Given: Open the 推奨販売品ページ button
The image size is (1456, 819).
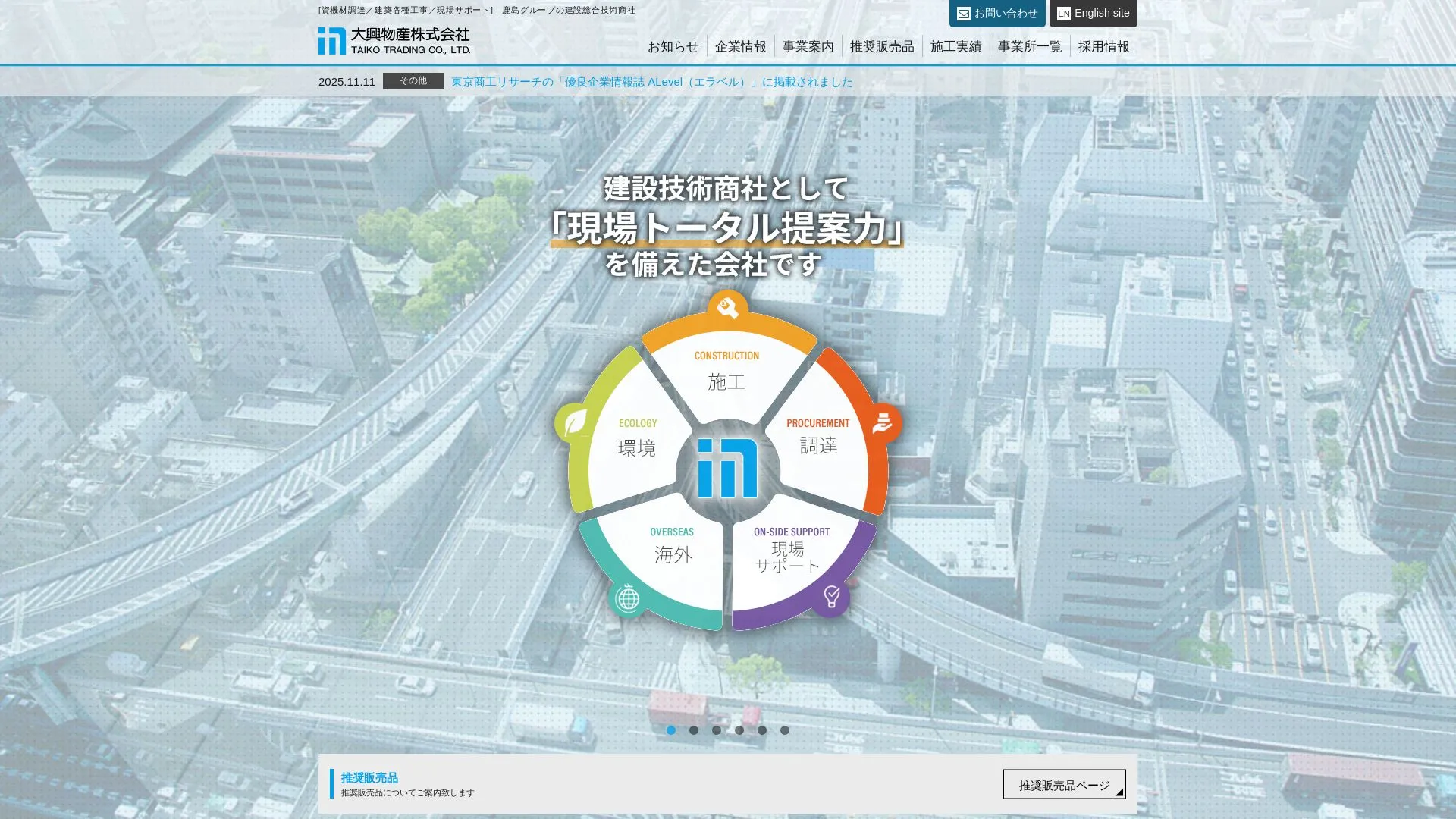Looking at the screenshot, I should (x=1065, y=784).
